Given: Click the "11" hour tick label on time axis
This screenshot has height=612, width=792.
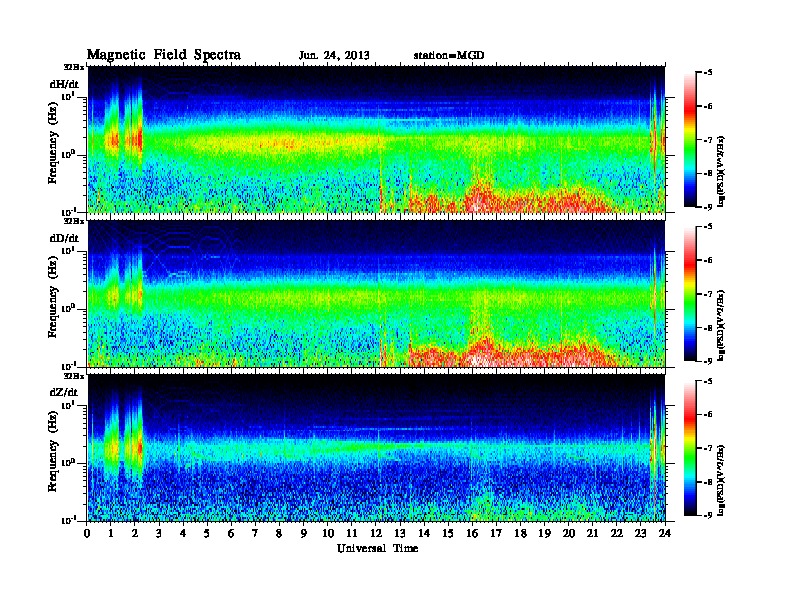Looking at the screenshot, I should [x=351, y=533].
